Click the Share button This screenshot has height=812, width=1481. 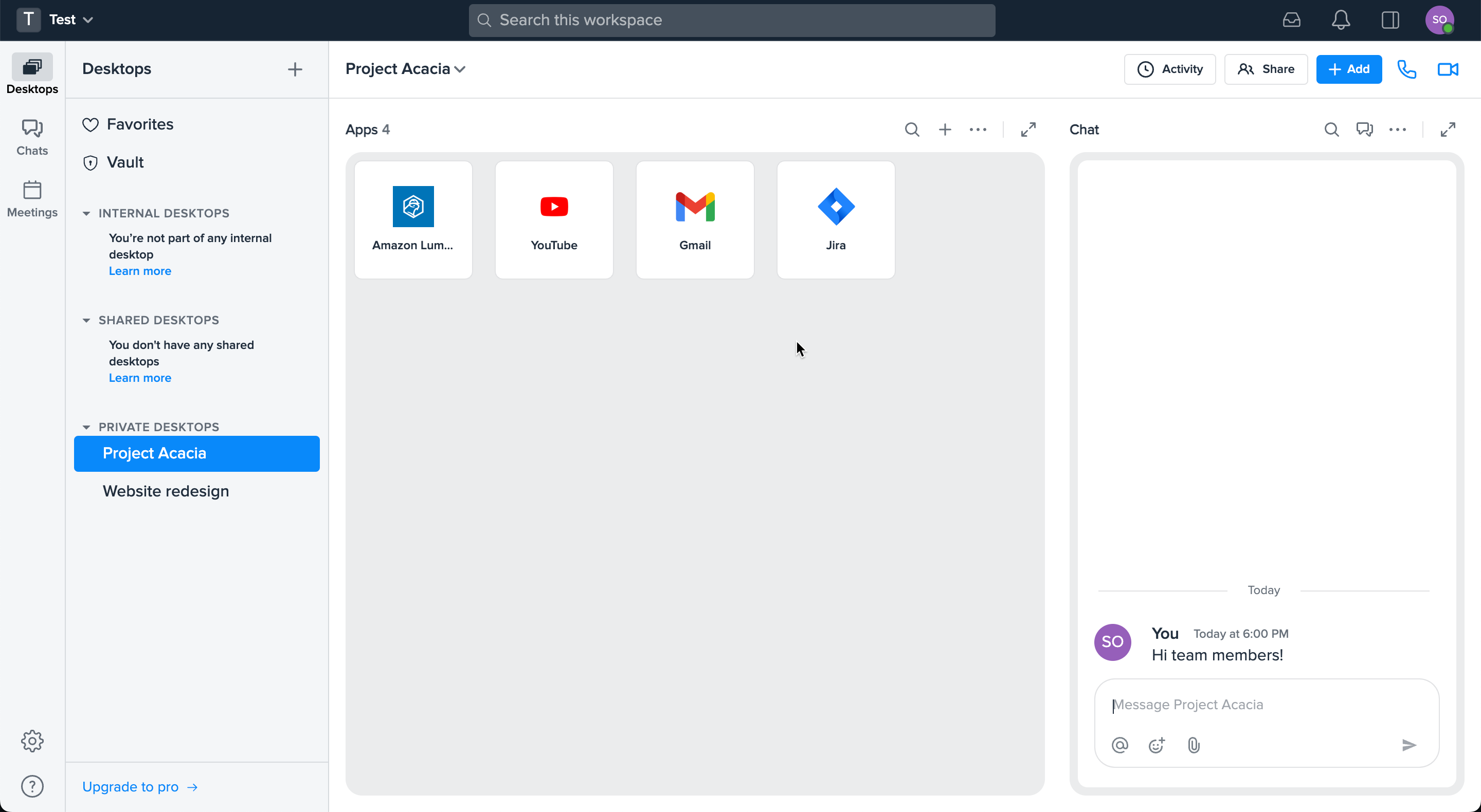tap(1266, 69)
